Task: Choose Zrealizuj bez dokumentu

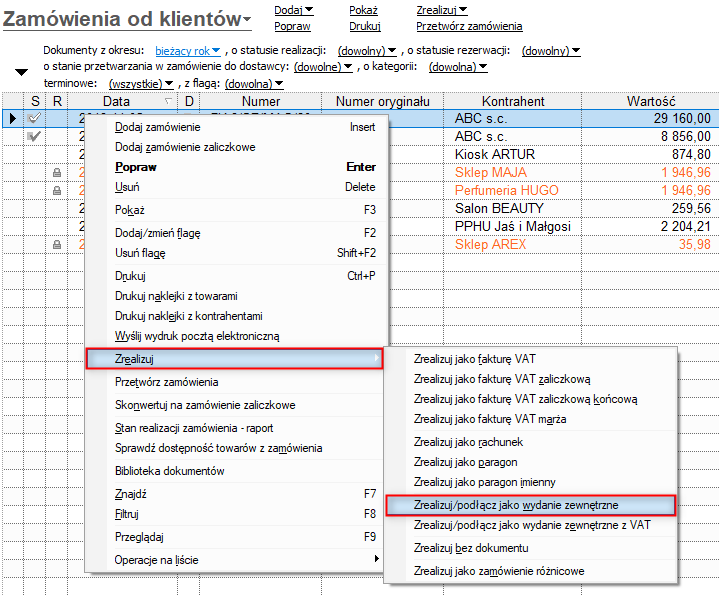Action: (531, 548)
